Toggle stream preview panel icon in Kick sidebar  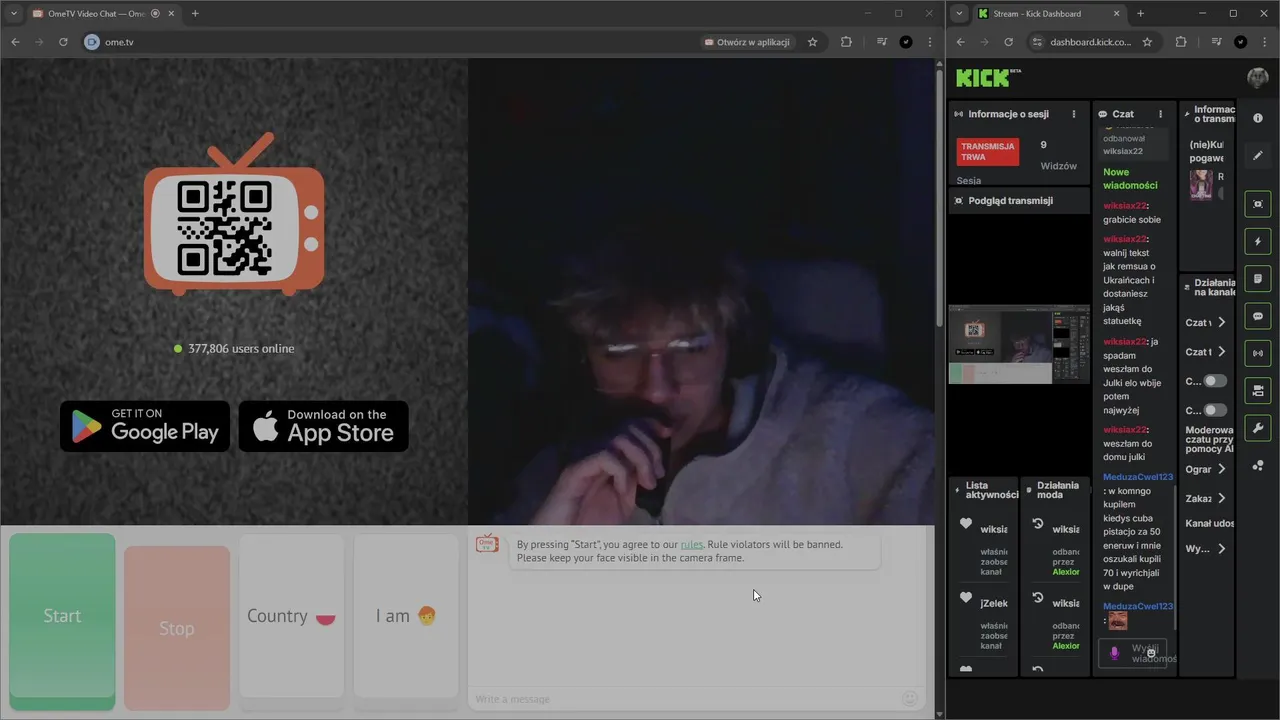pos(1258,204)
